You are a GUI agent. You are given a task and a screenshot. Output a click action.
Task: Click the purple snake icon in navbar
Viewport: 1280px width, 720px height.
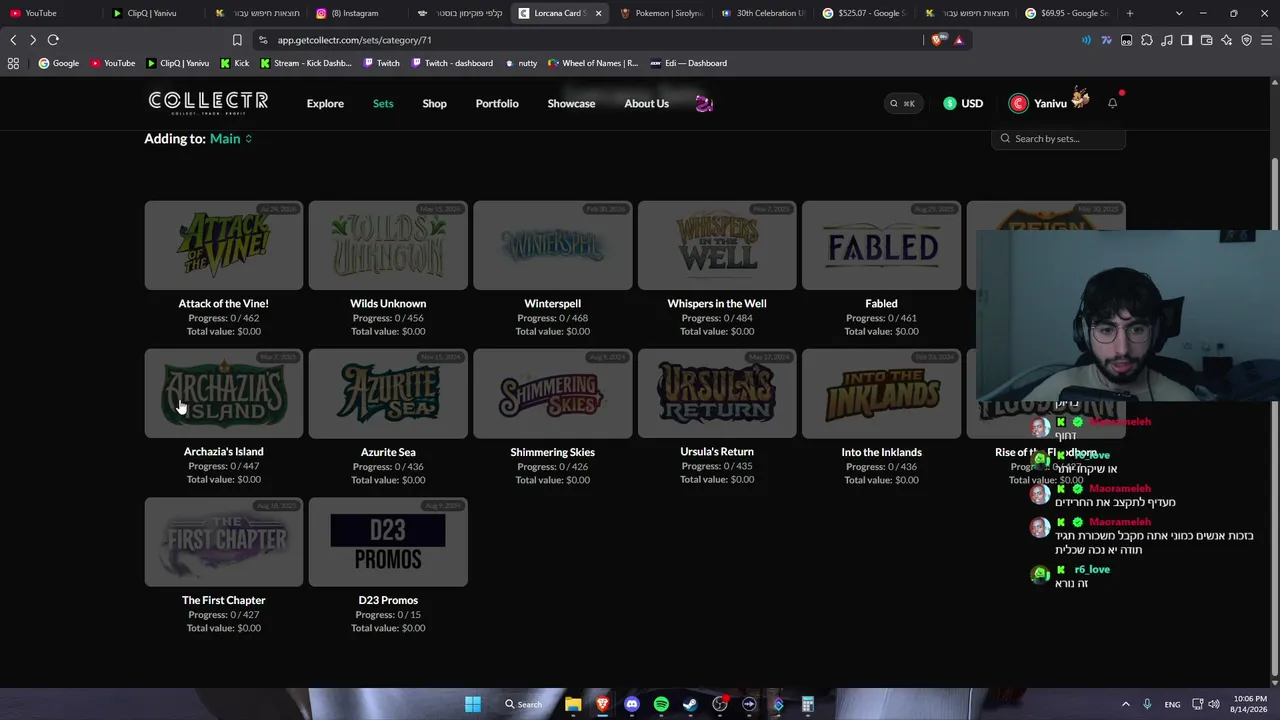coord(704,103)
